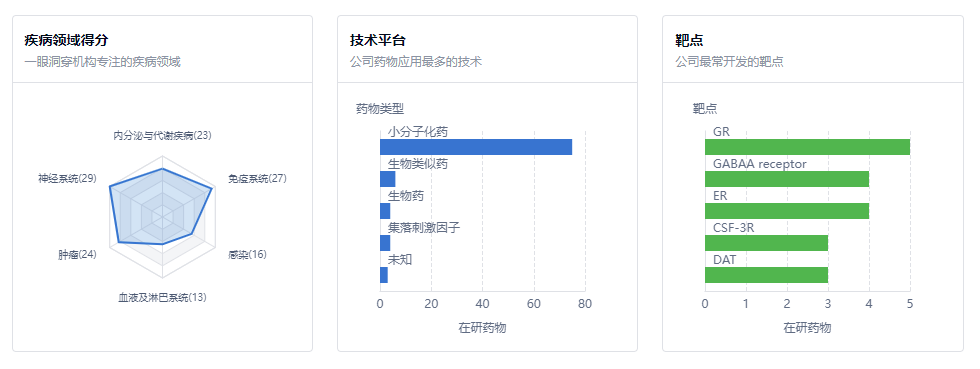Select the 生物类似药 bar in chart
Image resolution: width=980 pixels, height=369 pixels.
(x=388, y=179)
